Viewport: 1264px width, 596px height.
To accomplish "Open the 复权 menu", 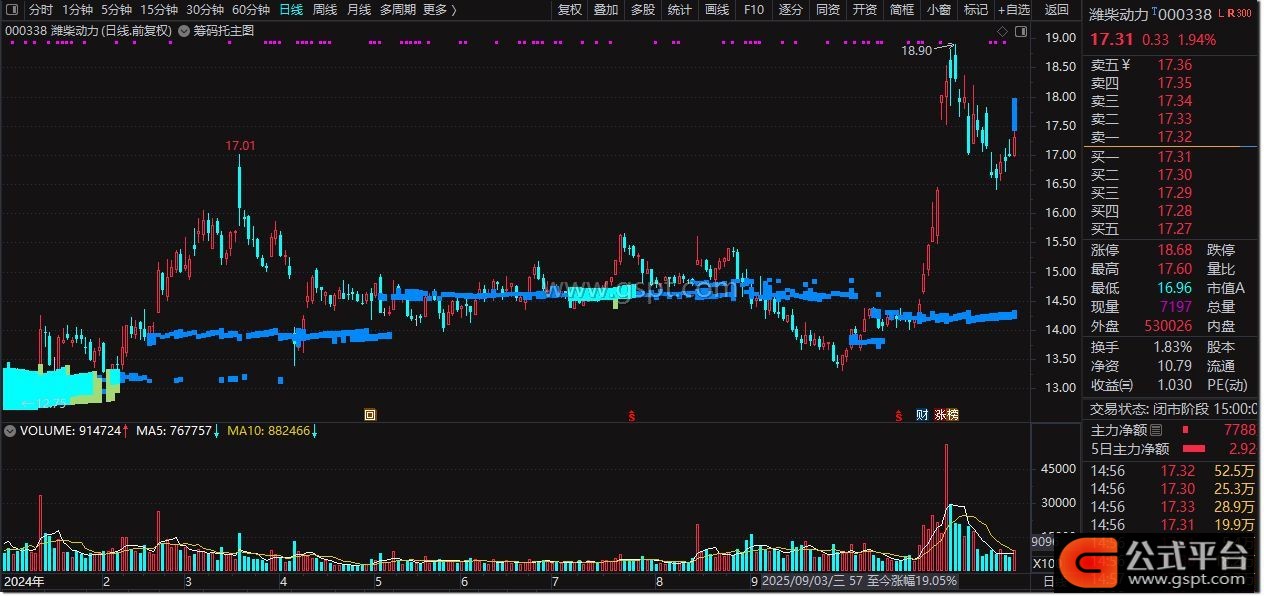I will coord(570,10).
